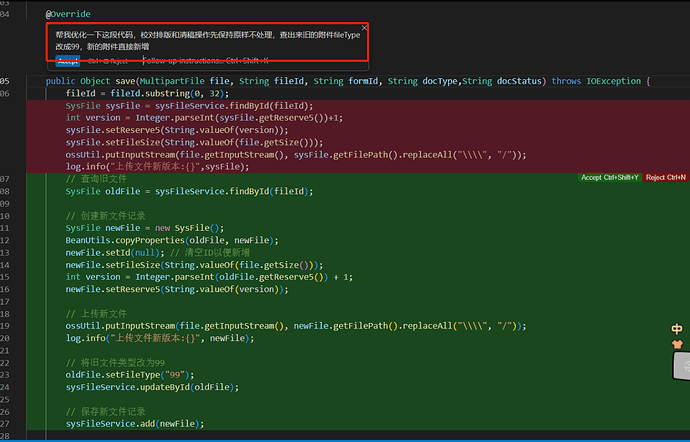Click the prompt text starting with 帮我优化一下这段代码
The height and width of the screenshot is (442, 690).
(207, 41)
